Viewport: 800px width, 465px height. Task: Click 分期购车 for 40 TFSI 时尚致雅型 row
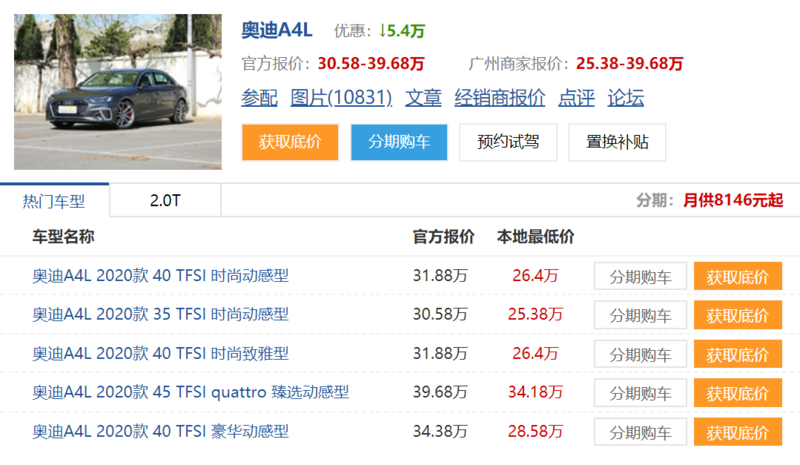pos(640,354)
